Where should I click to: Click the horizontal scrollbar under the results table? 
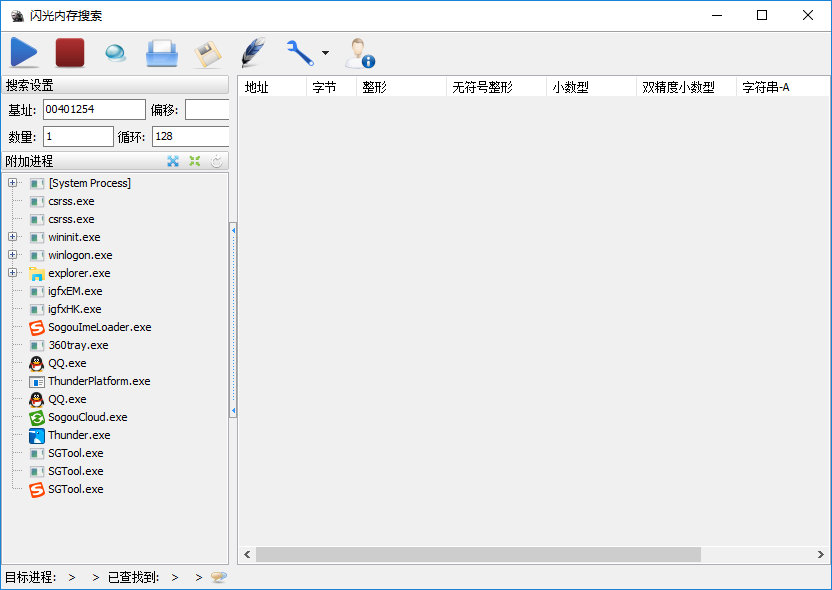(x=478, y=554)
